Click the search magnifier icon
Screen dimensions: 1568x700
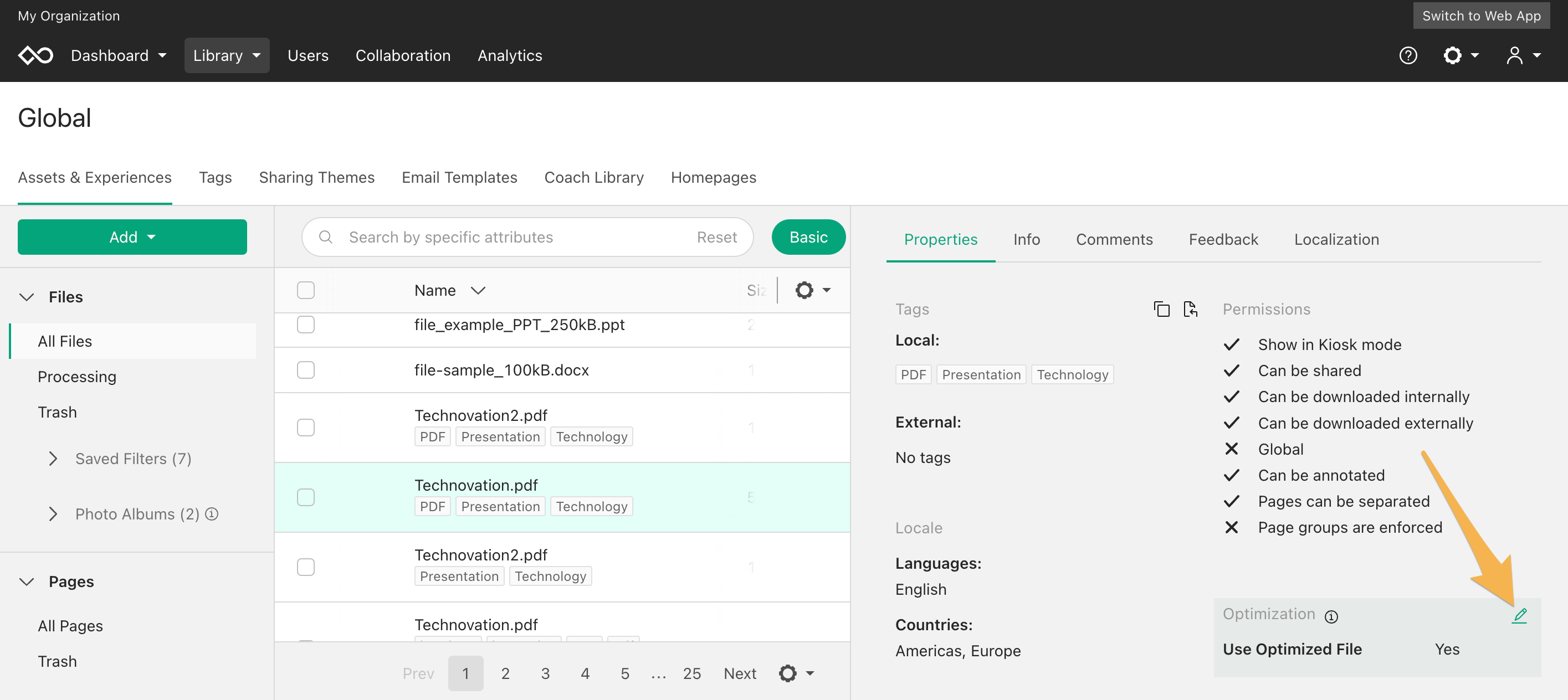coord(326,236)
